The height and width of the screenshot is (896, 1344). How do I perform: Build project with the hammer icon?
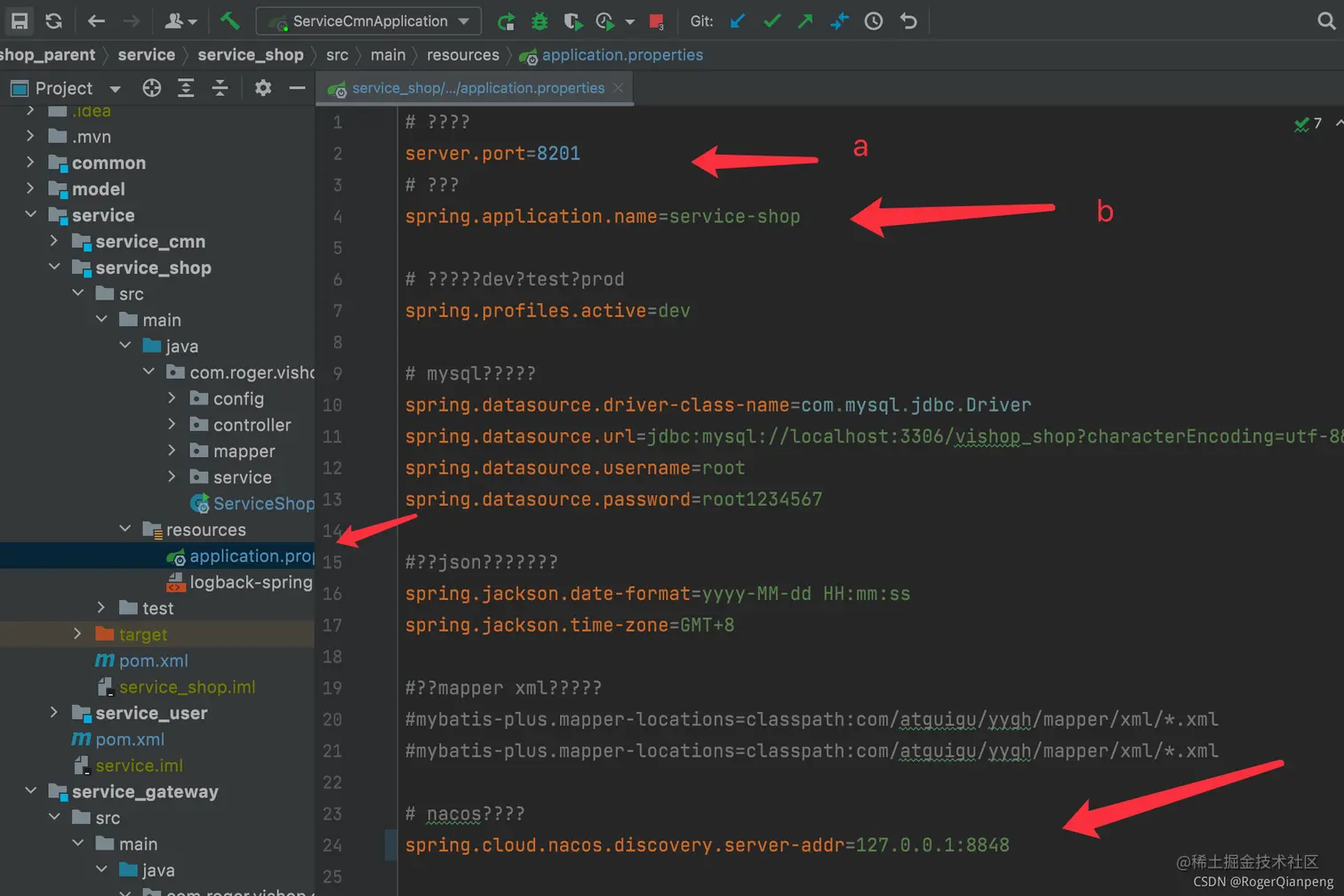coord(229,20)
